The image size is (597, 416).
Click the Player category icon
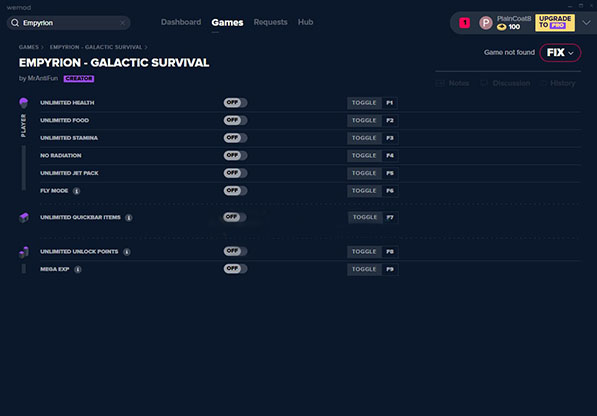(x=24, y=103)
